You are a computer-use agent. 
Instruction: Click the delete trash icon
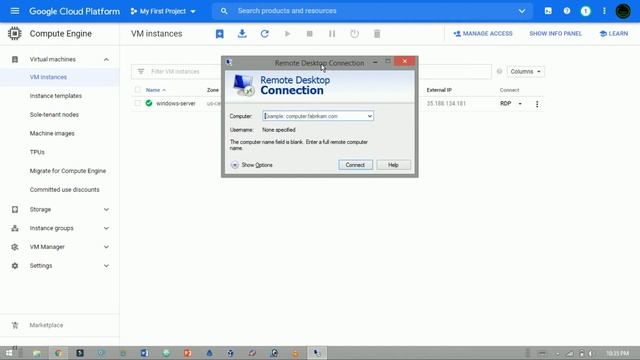[x=377, y=34]
